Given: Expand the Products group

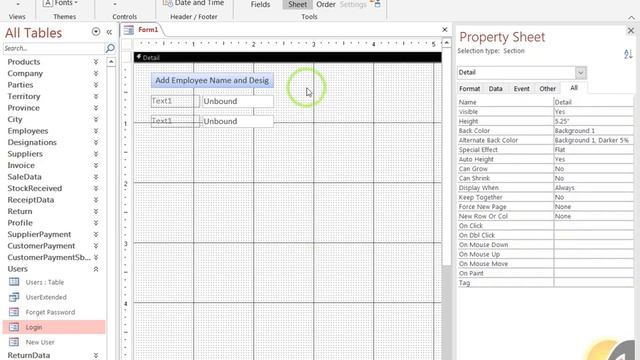Looking at the screenshot, I should [96, 62].
